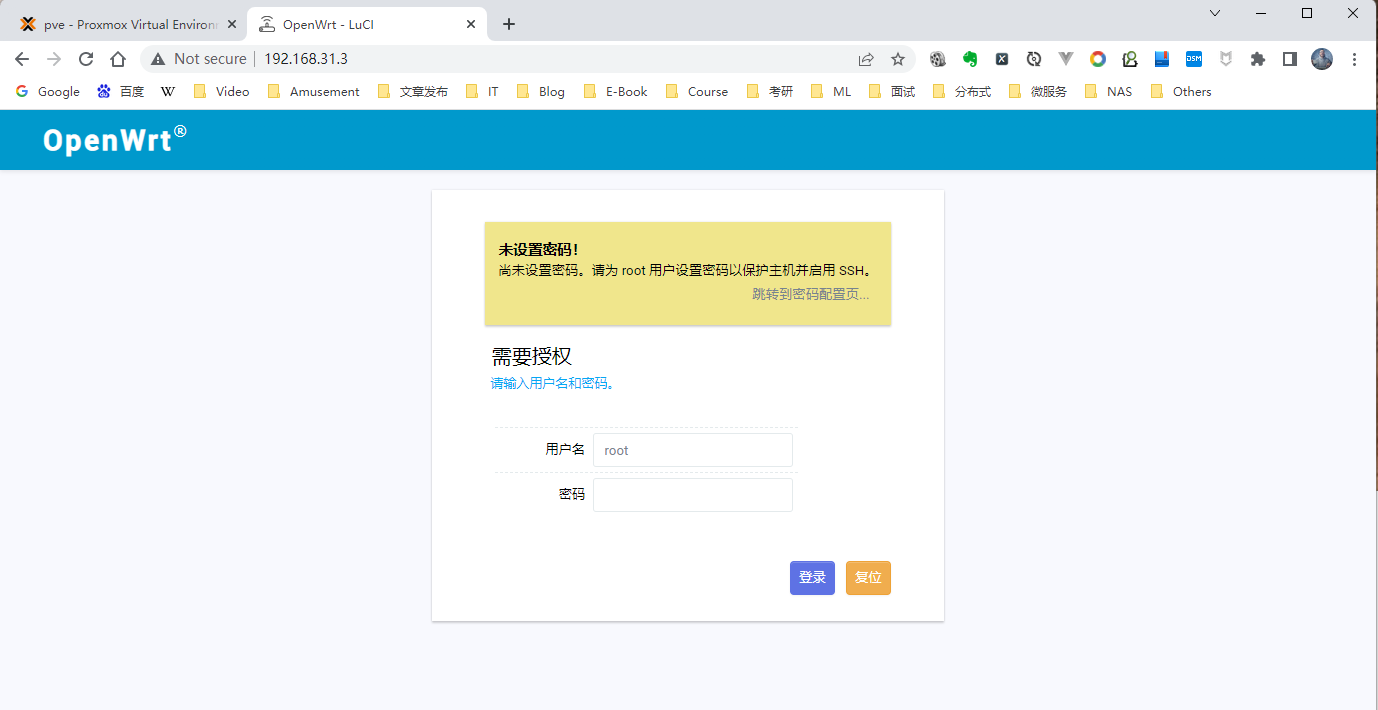Expand the tab search dropdown arrow
The width and height of the screenshot is (1378, 710).
(1215, 13)
